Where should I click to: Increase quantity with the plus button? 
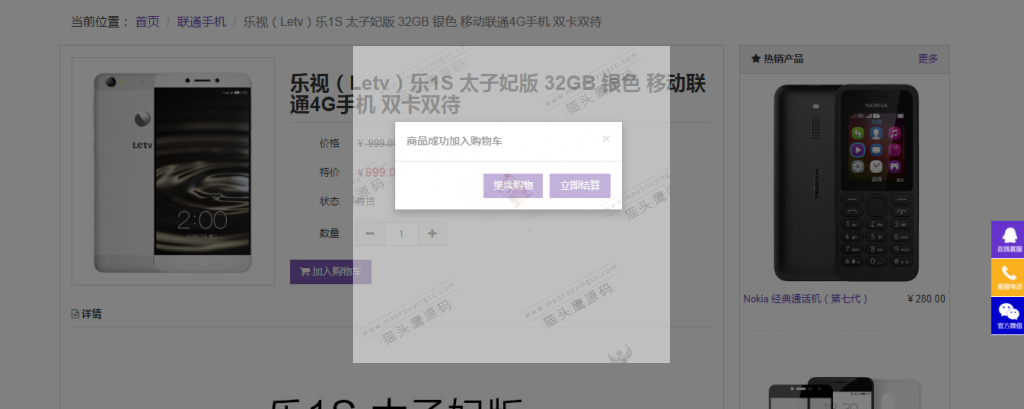[x=432, y=234]
